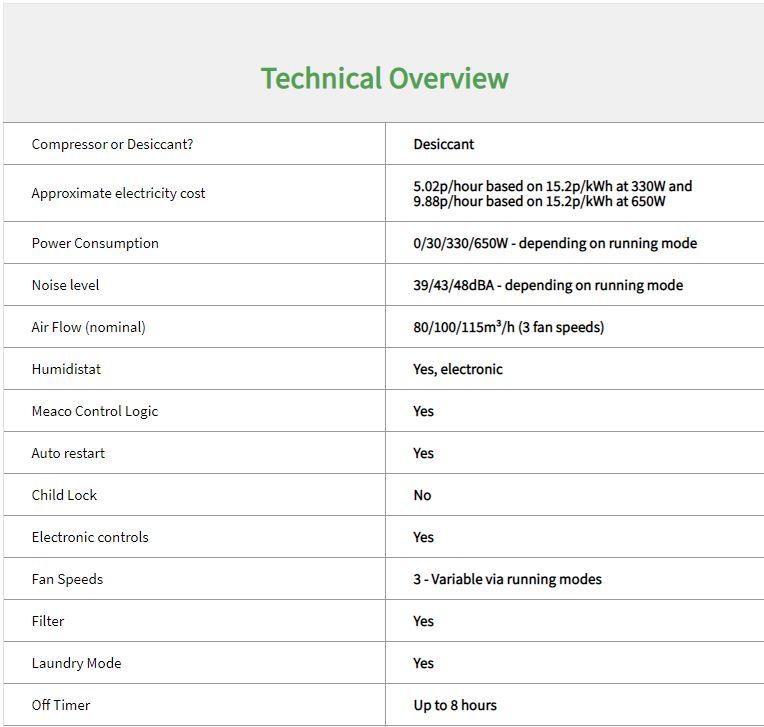This screenshot has width=764, height=727.
Task: Select the 'Yes, electronic' humidistat value
Action: coord(458,369)
